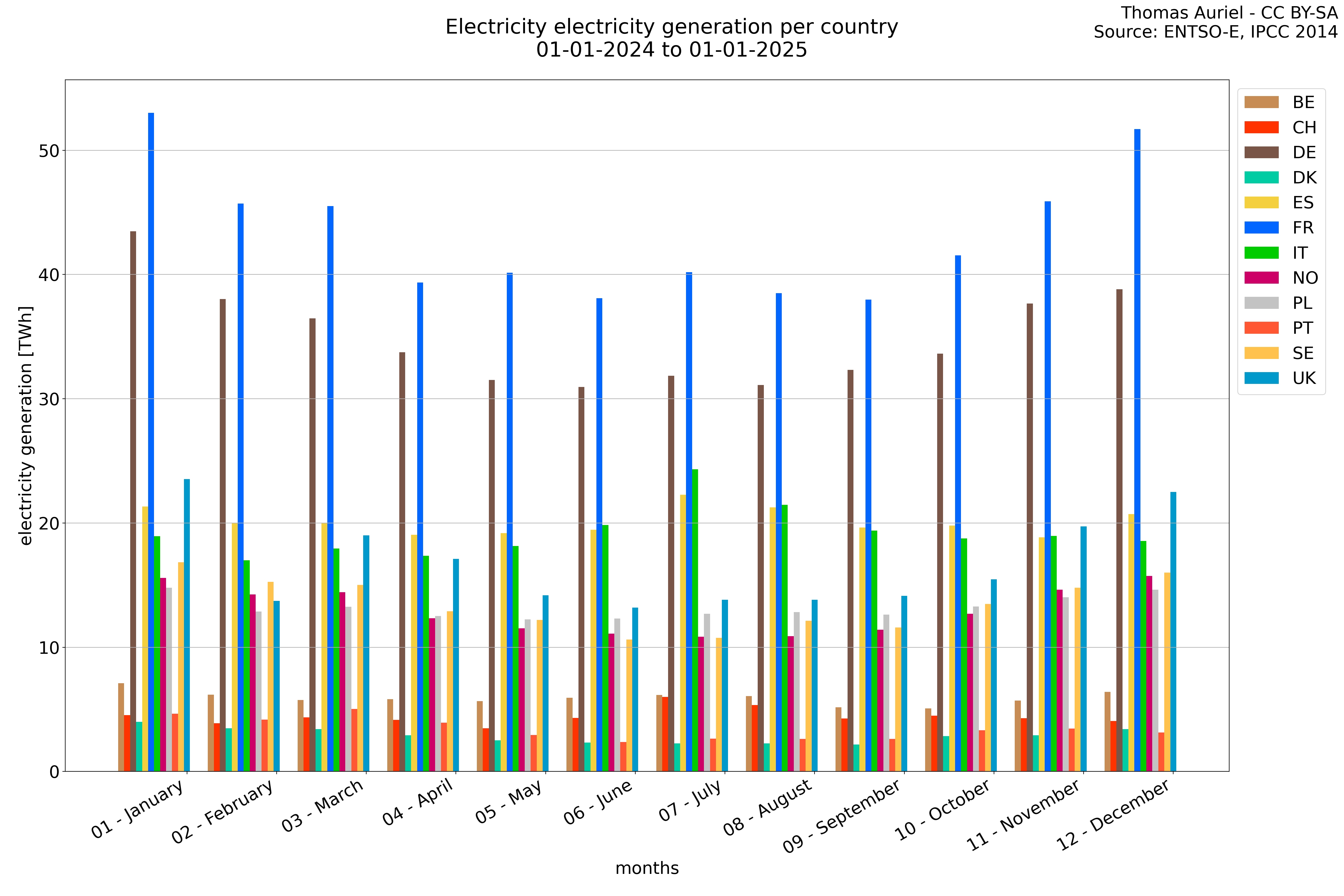Click the UK legend label
1344x896 pixels.
pyautogui.click(x=1304, y=378)
